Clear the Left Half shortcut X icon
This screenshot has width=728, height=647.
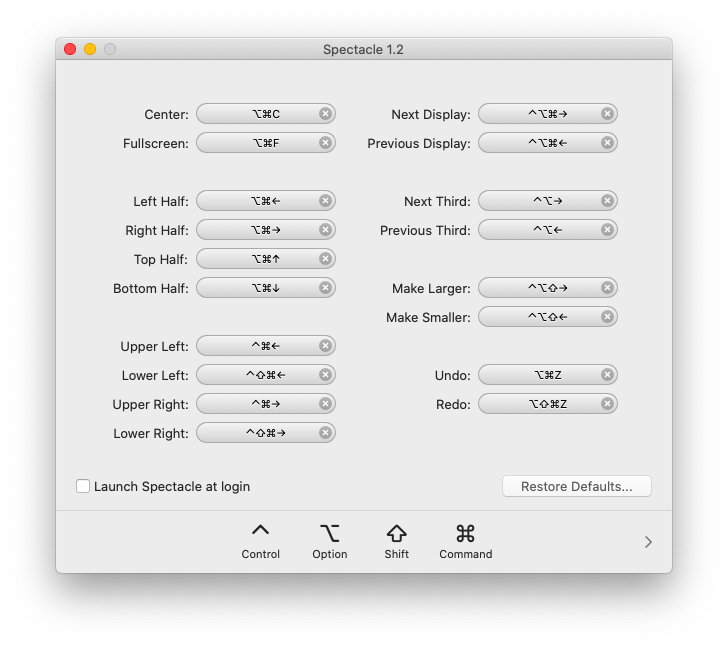(325, 201)
